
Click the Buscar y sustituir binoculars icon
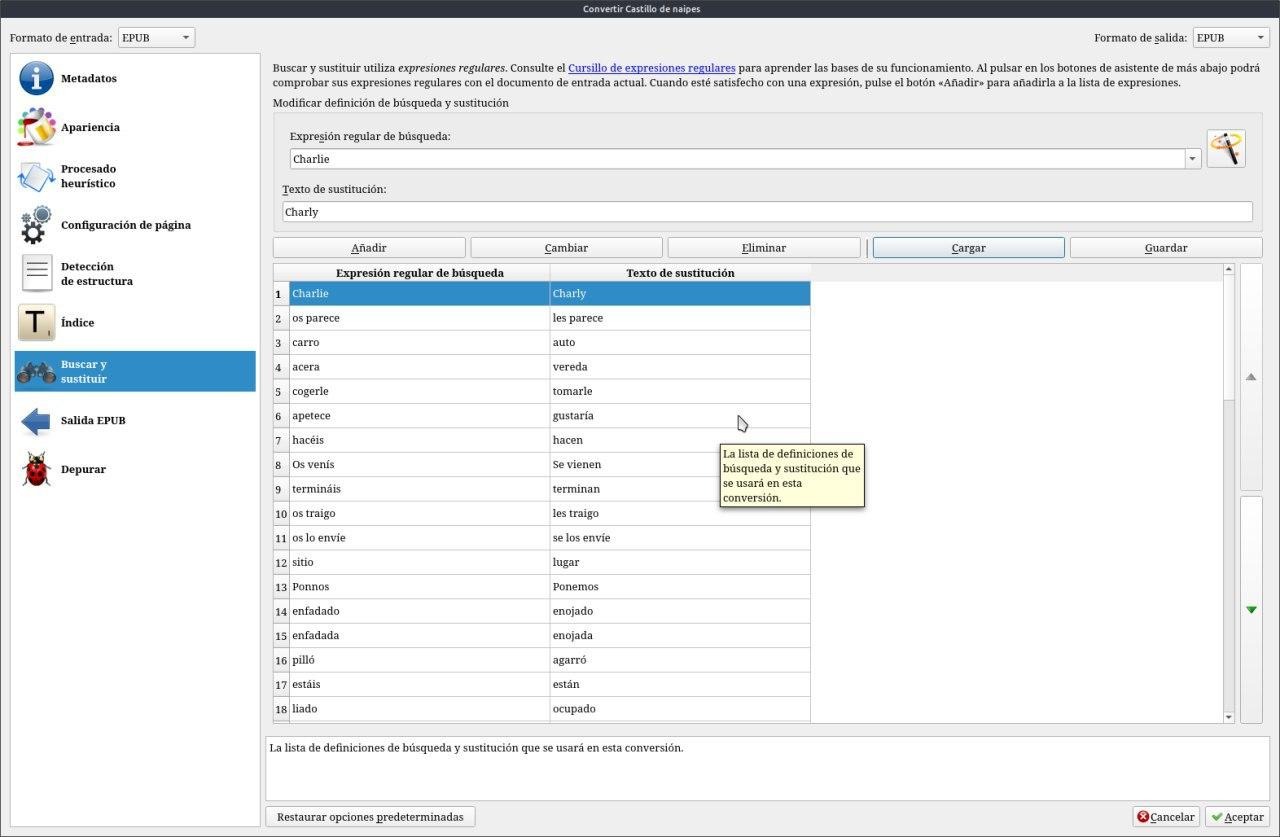36,372
